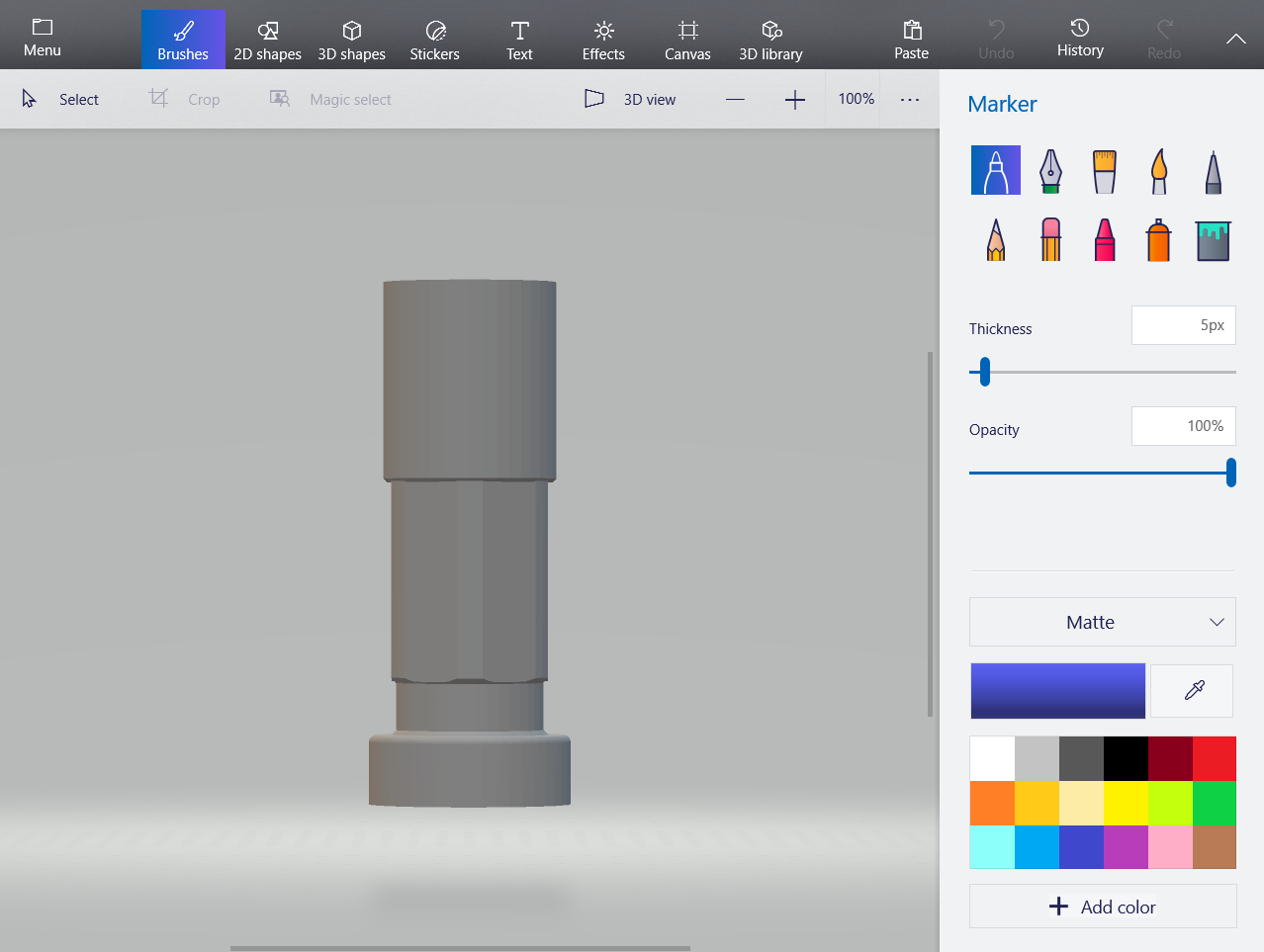Open the History panel
The height and width of the screenshot is (952, 1264).
[x=1079, y=39]
